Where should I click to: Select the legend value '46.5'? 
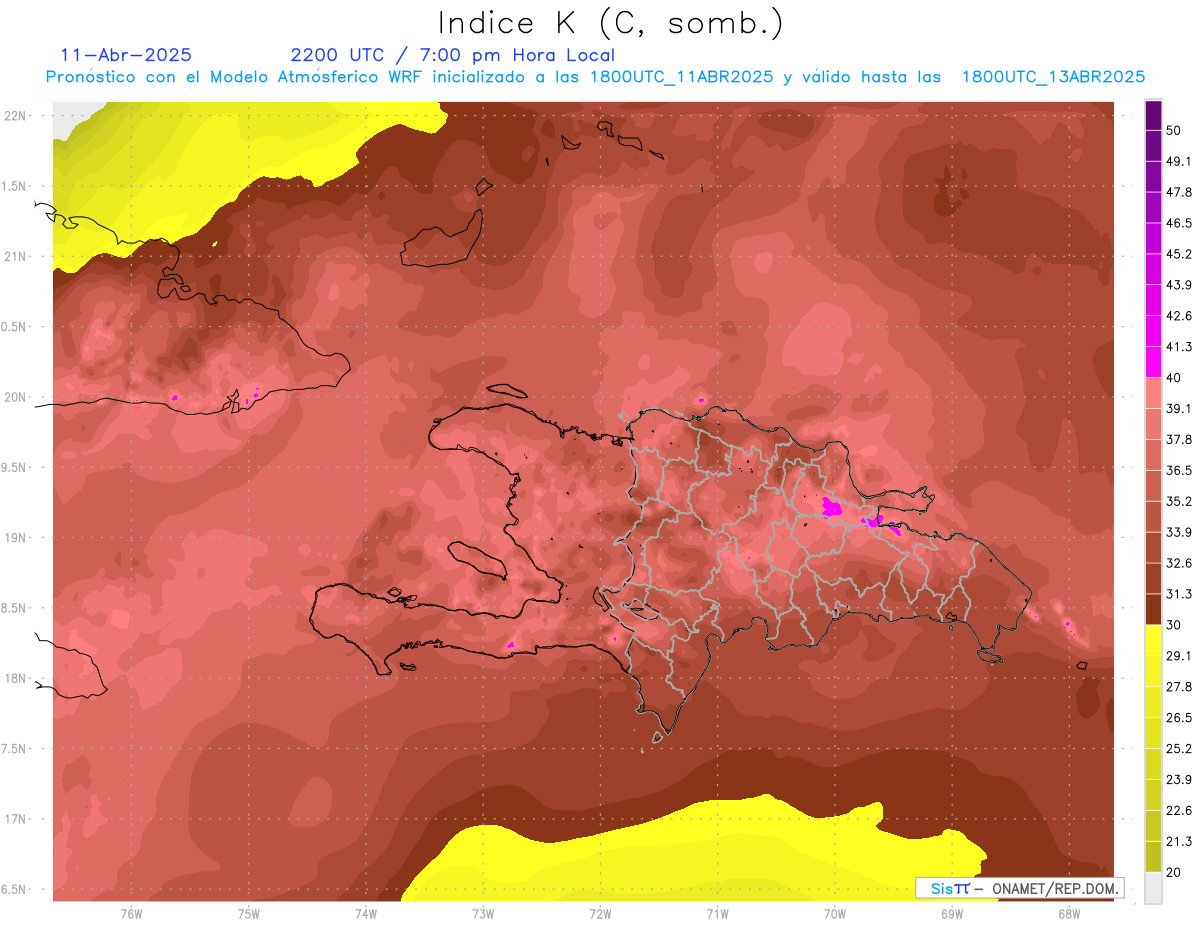point(1179,224)
